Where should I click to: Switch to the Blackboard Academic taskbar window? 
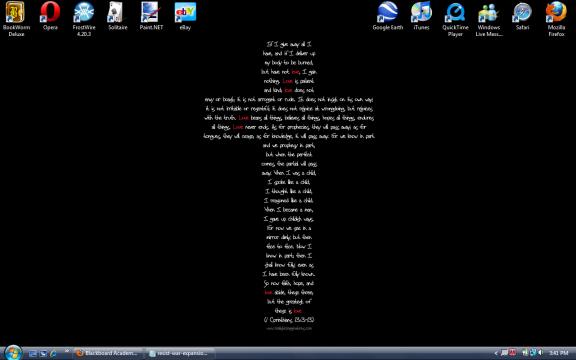click(108, 353)
